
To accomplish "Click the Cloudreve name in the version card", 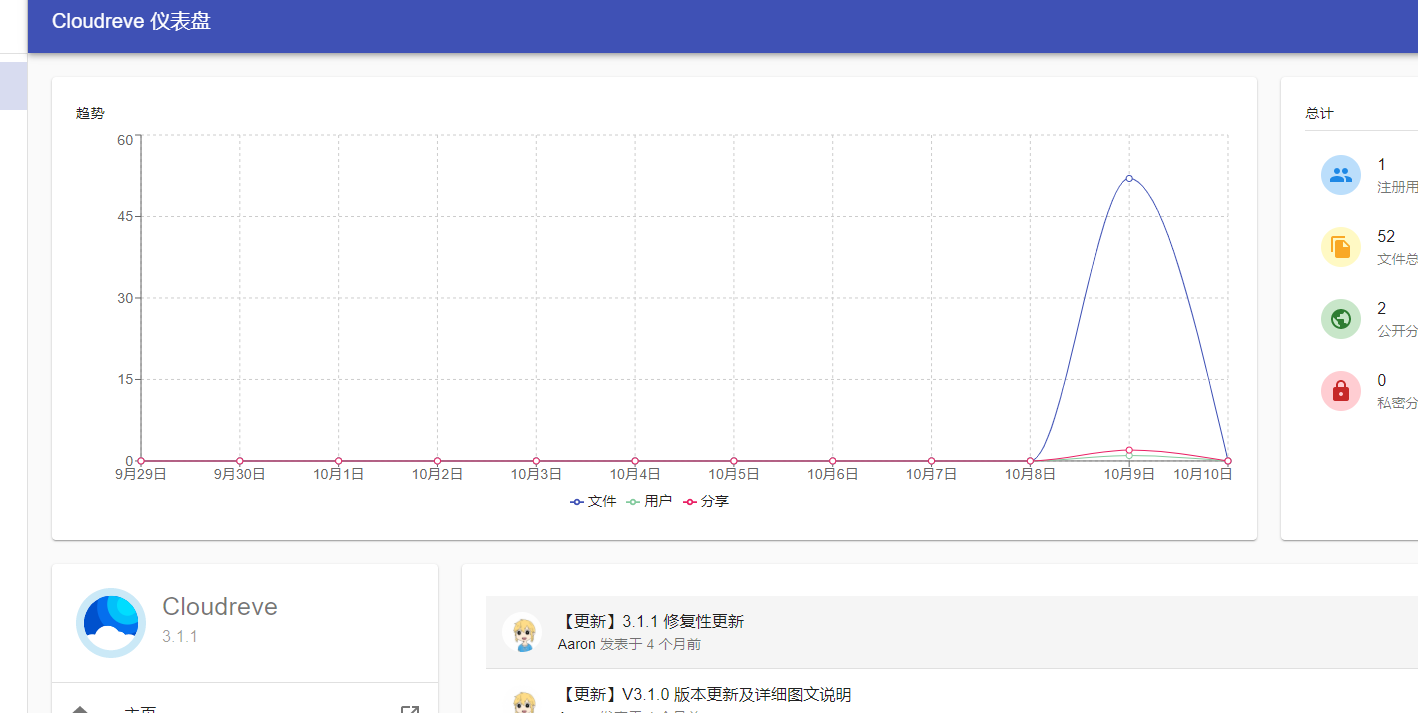I will click(x=220, y=607).
